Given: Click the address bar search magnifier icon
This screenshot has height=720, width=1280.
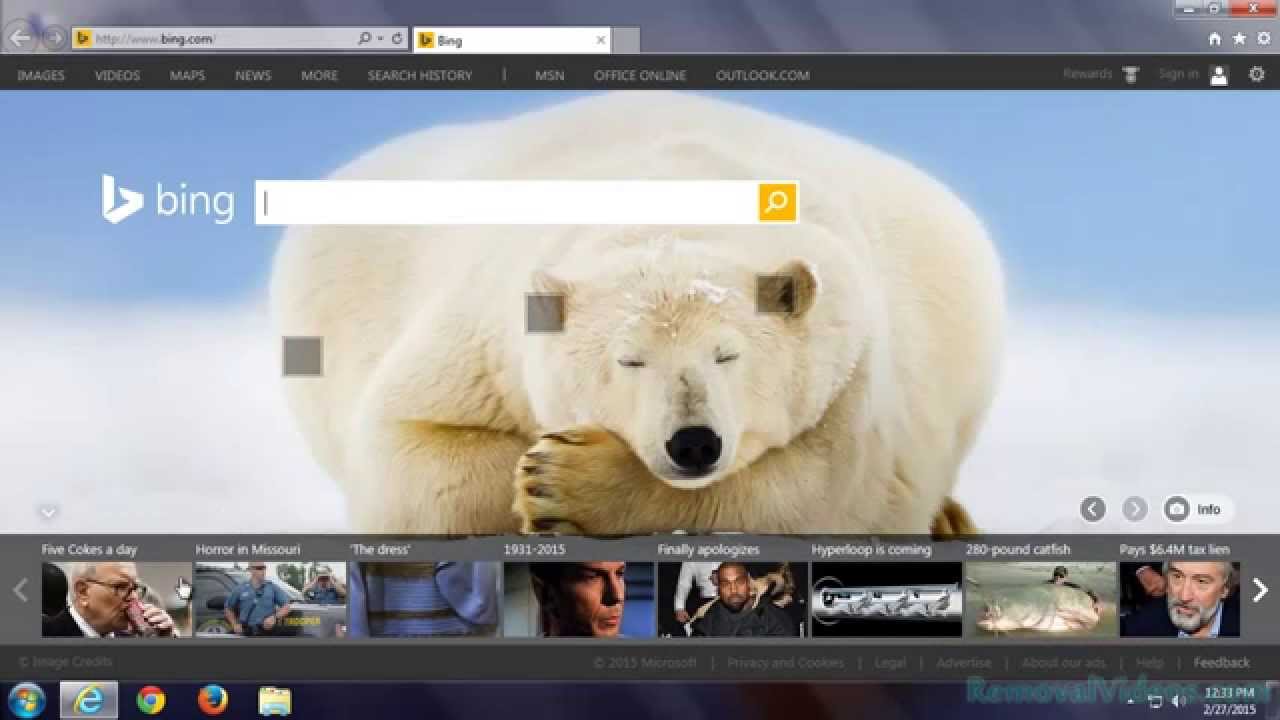Looking at the screenshot, I should click(x=365, y=39).
